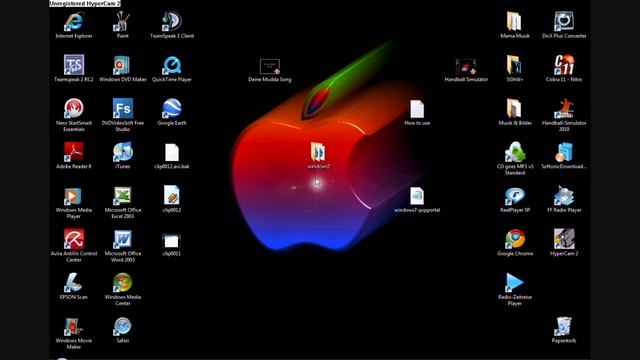Select the clip0011 video file
The height and width of the screenshot is (360, 640).
pos(171,241)
